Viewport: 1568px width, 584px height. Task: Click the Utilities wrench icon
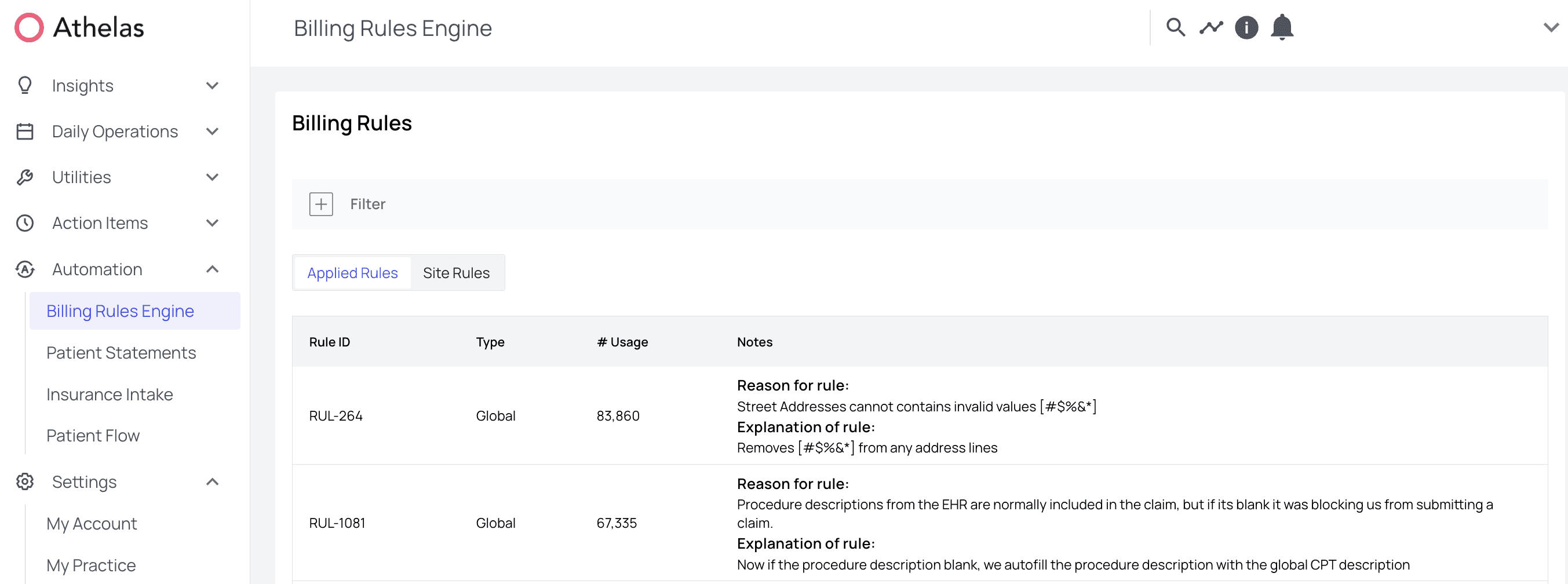click(x=25, y=178)
